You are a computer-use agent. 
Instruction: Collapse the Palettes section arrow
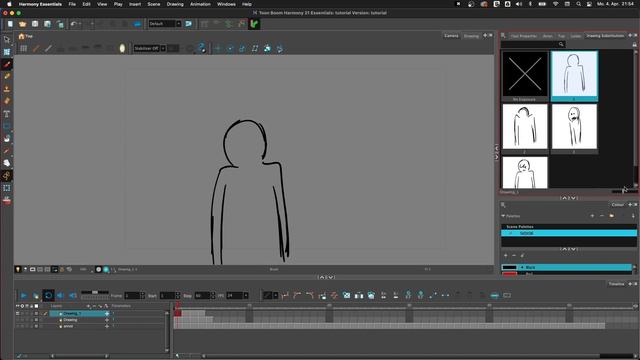503,216
